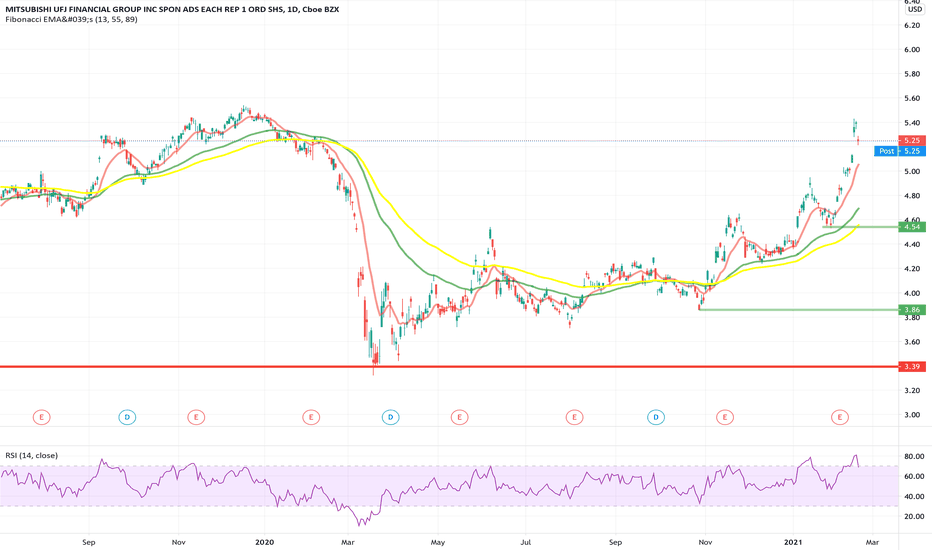Click the 6.00 price axis label
932x550 pixels.
(x=912, y=49)
